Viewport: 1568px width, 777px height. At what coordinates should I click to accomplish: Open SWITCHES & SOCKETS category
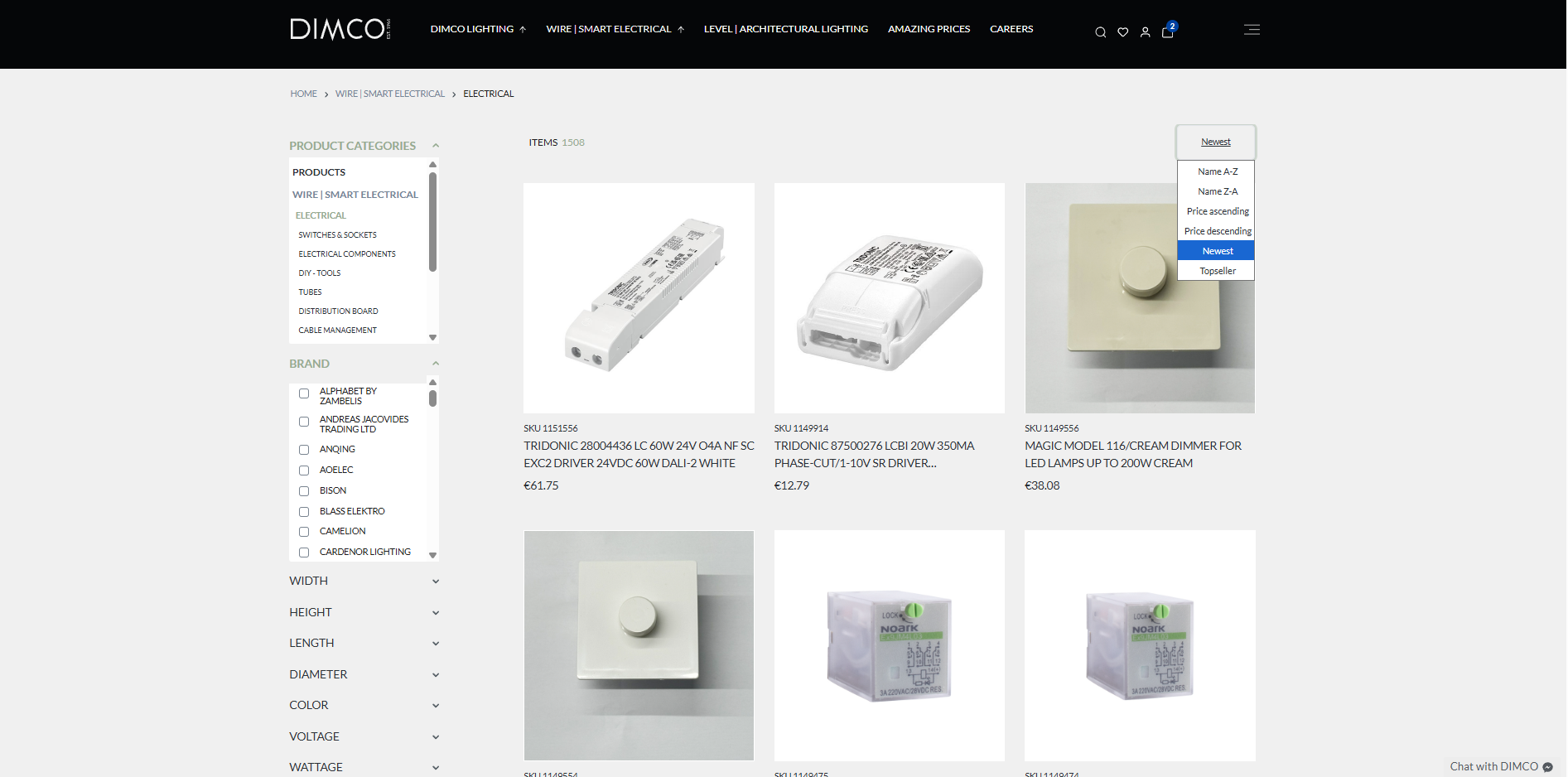tap(337, 235)
